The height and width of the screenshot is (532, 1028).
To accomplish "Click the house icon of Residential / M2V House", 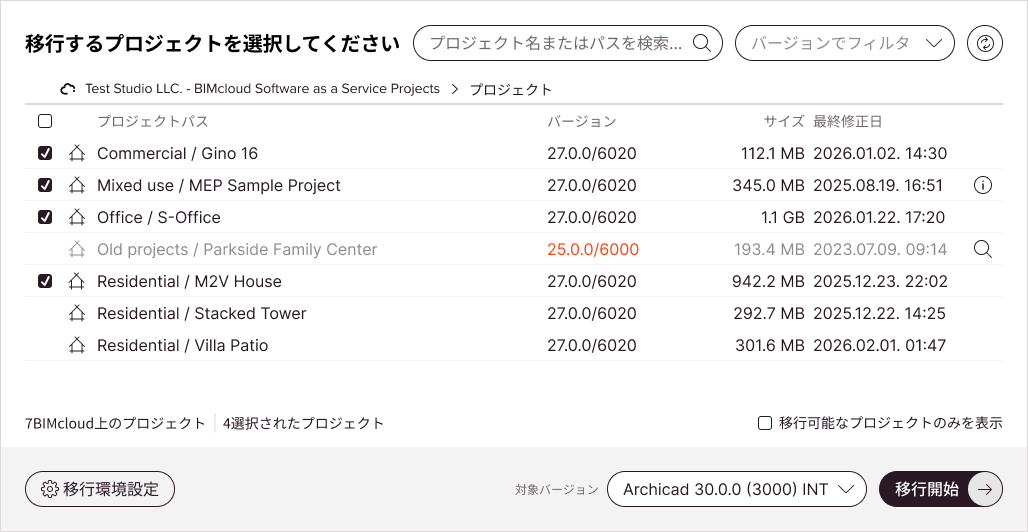I will [77, 281].
